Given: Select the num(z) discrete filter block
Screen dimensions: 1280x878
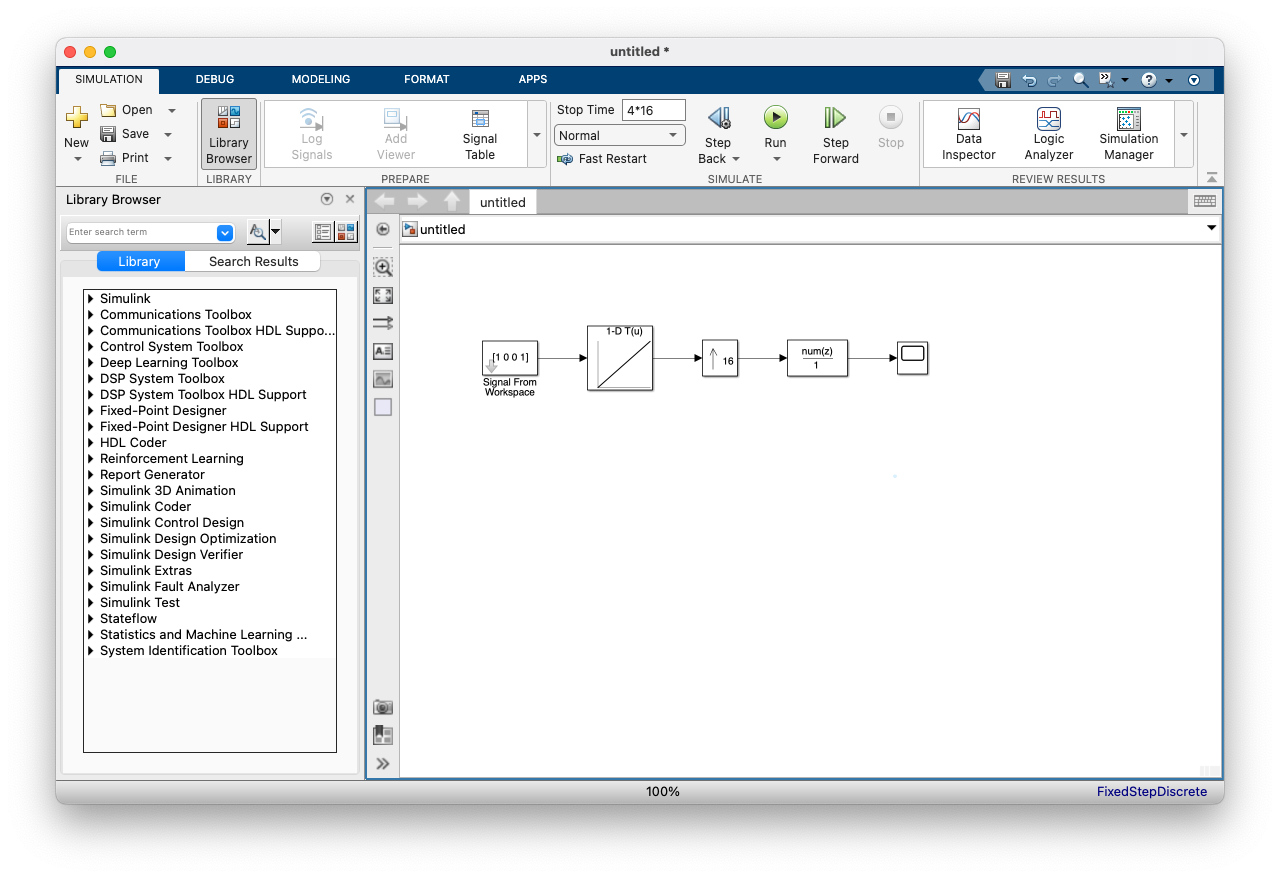Looking at the screenshot, I should click(817, 358).
